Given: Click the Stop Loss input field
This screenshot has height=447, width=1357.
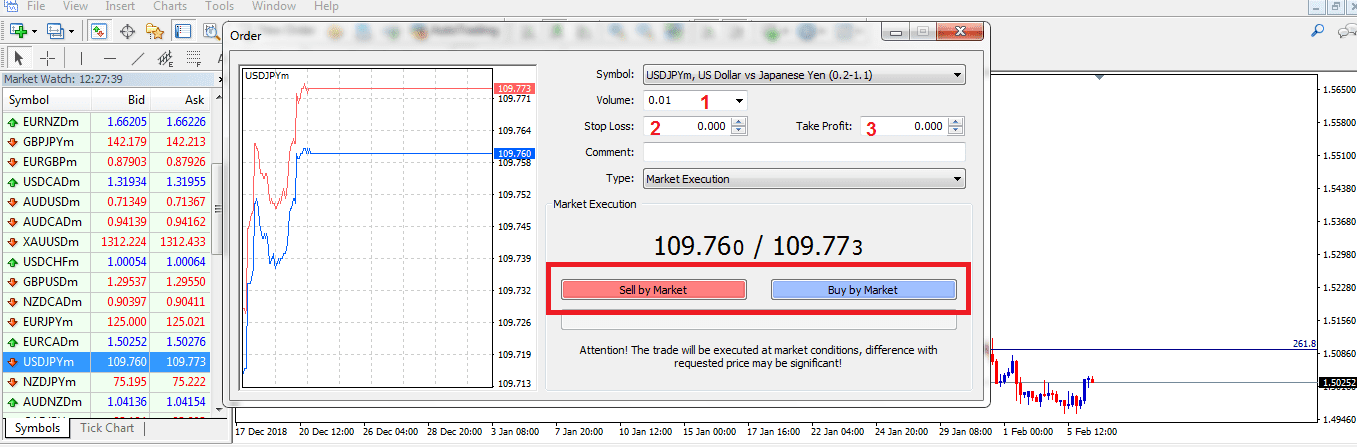Looking at the screenshot, I should click(x=687, y=126).
